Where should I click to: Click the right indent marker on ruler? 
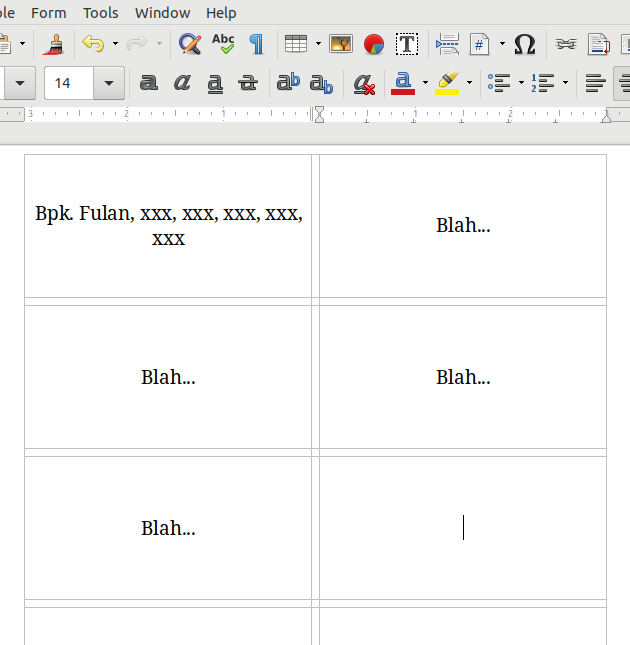point(606,118)
